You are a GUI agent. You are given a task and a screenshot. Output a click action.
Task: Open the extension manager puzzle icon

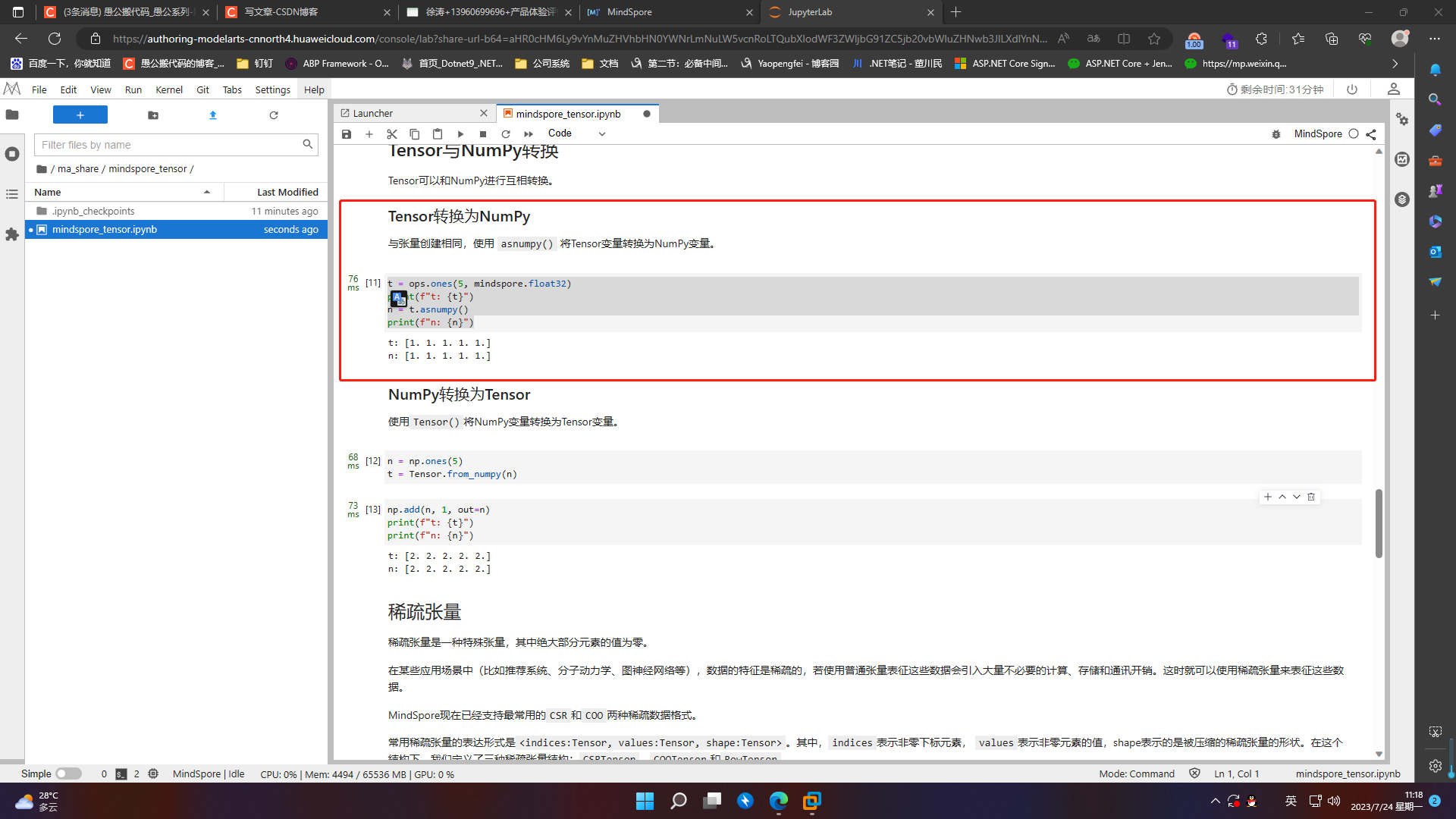pos(12,234)
